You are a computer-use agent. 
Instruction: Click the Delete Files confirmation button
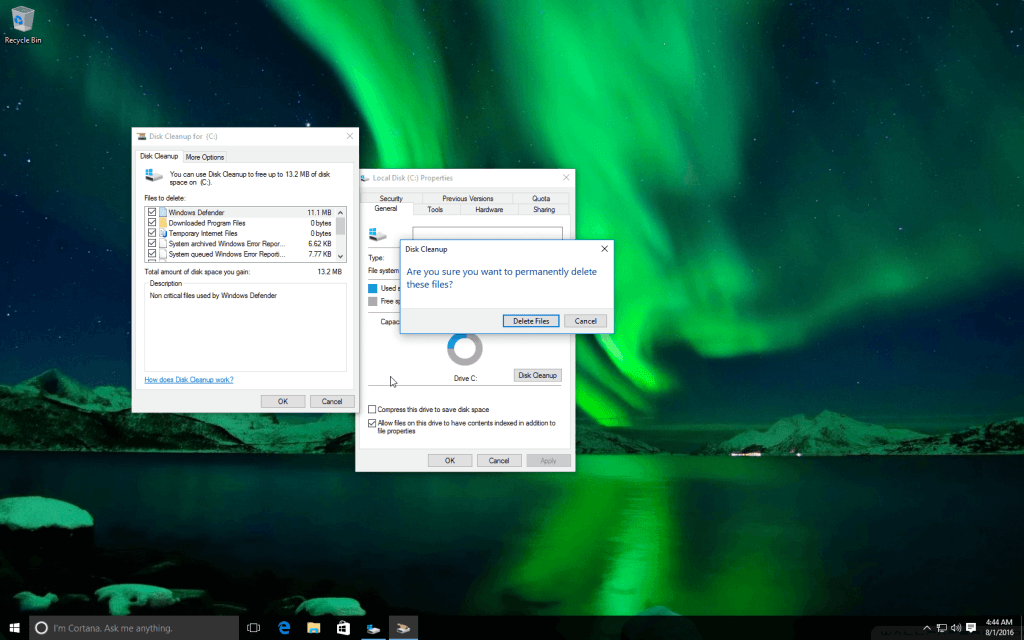coord(530,320)
